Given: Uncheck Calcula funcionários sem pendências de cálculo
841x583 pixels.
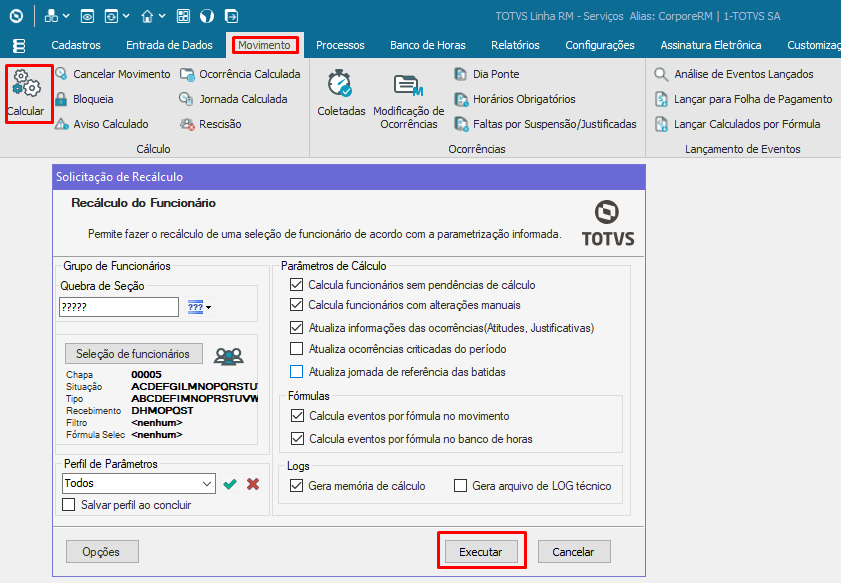Looking at the screenshot, I should 296,285.
